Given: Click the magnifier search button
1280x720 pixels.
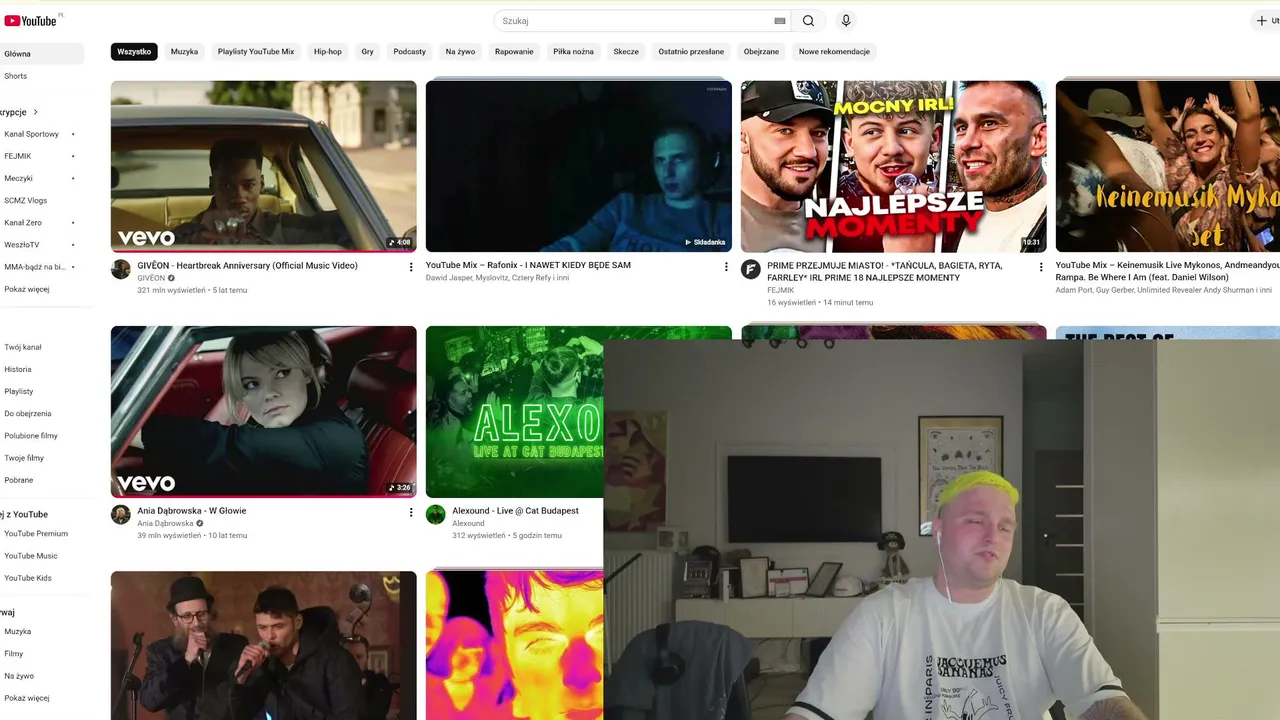Looking at the screenshot, I should [x=808, y=21].
